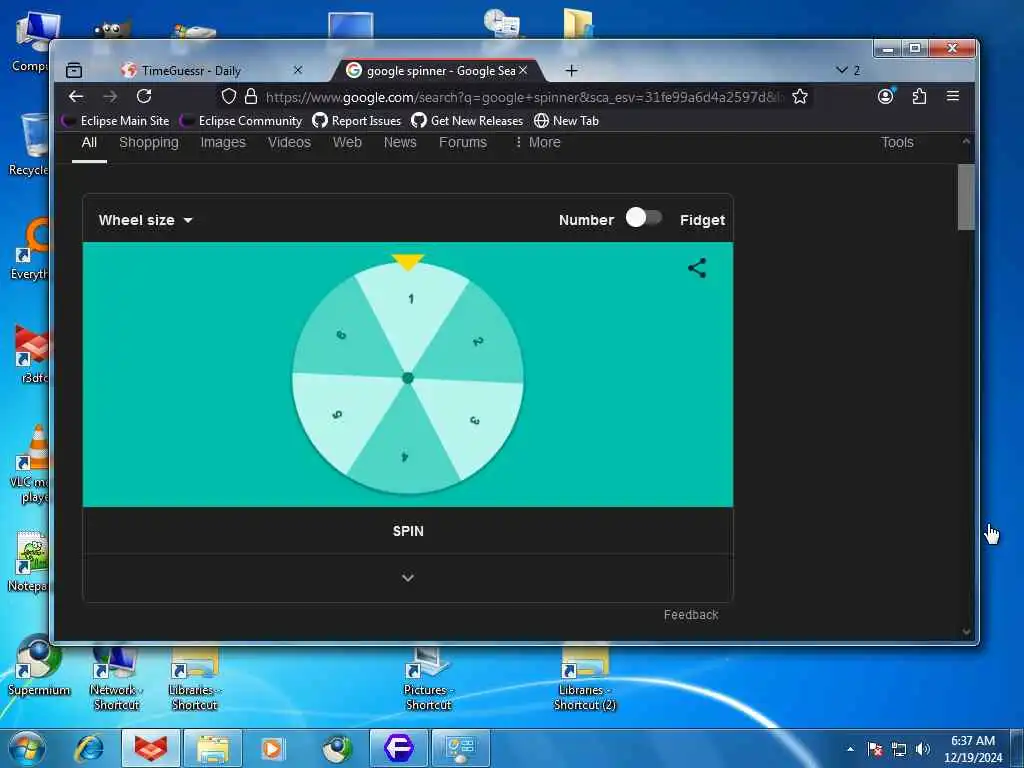
Task: Expand the spinner card with the down chevron
Action: [408, 578]
